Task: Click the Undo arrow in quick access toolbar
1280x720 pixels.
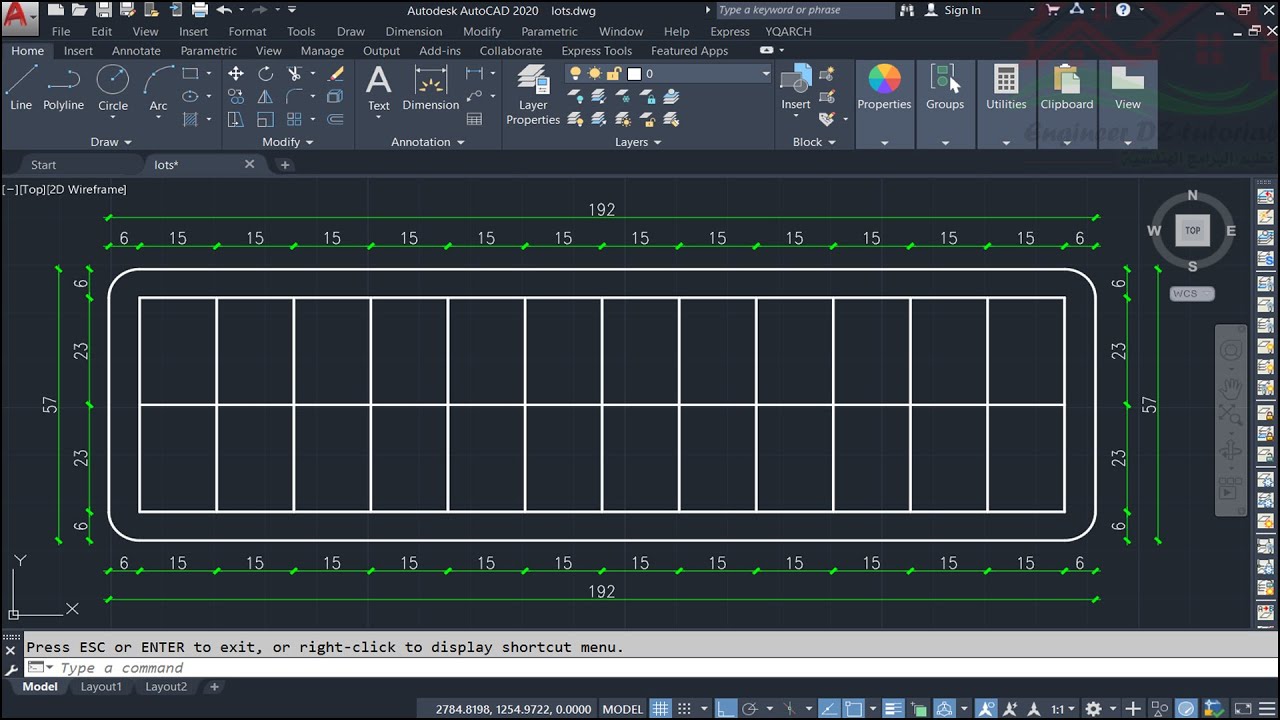Action: 223,10
